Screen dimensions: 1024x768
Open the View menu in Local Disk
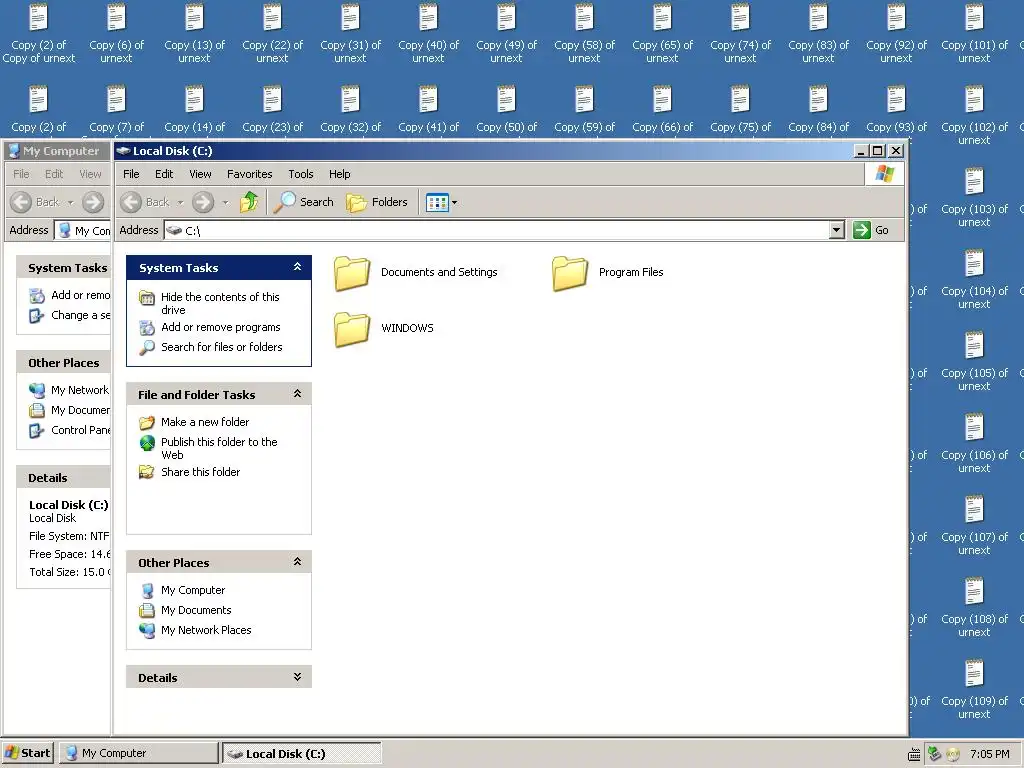tap(200, 174)
